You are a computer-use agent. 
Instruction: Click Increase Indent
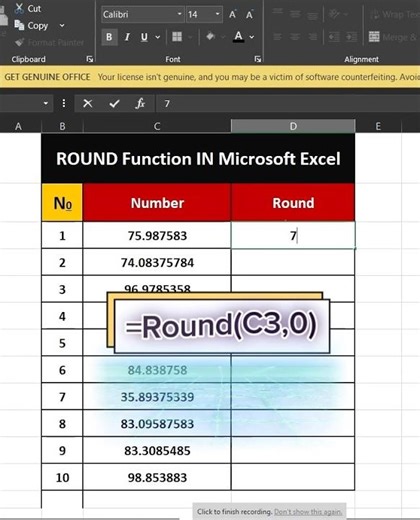pos(351,37)
